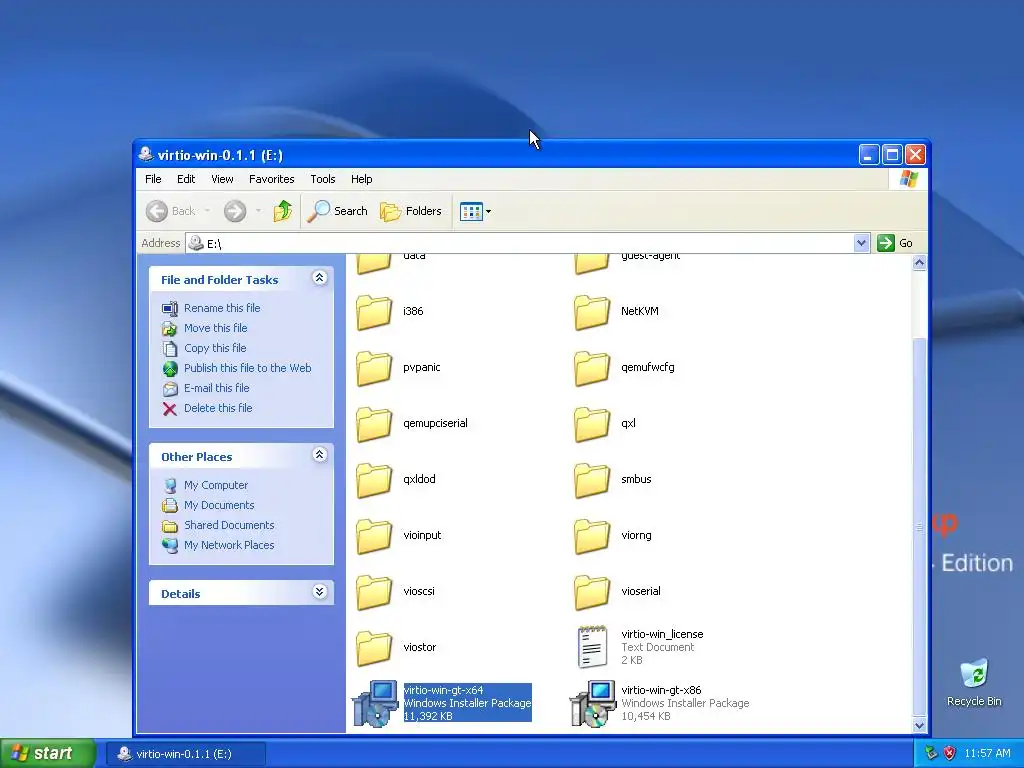
Task: Open the Views button
Action: [475, 211]
